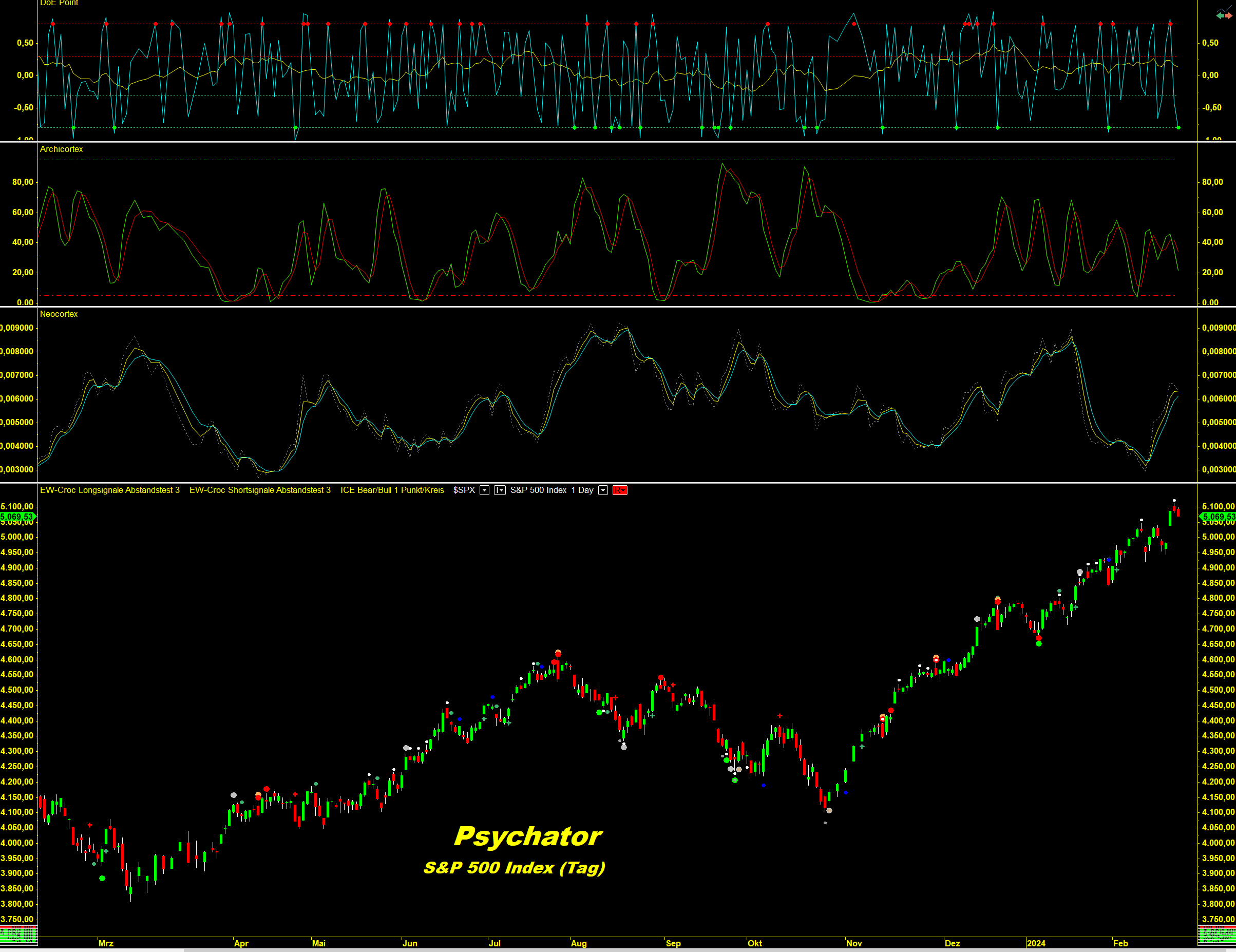Click the DoE Point pane title

coord(59,4)
